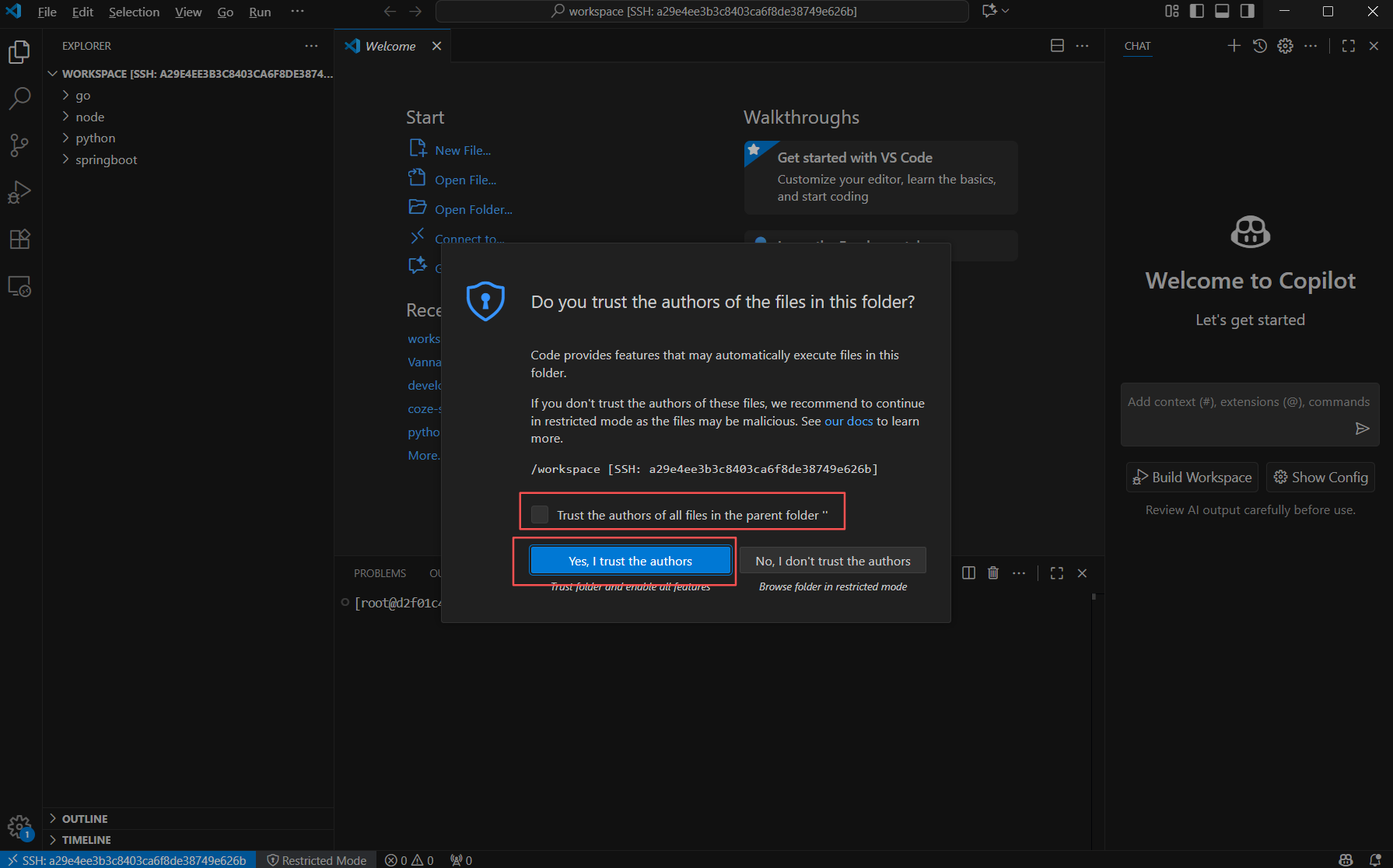
Task: Click the chat history clock icon
Action: click(1260, 46)
